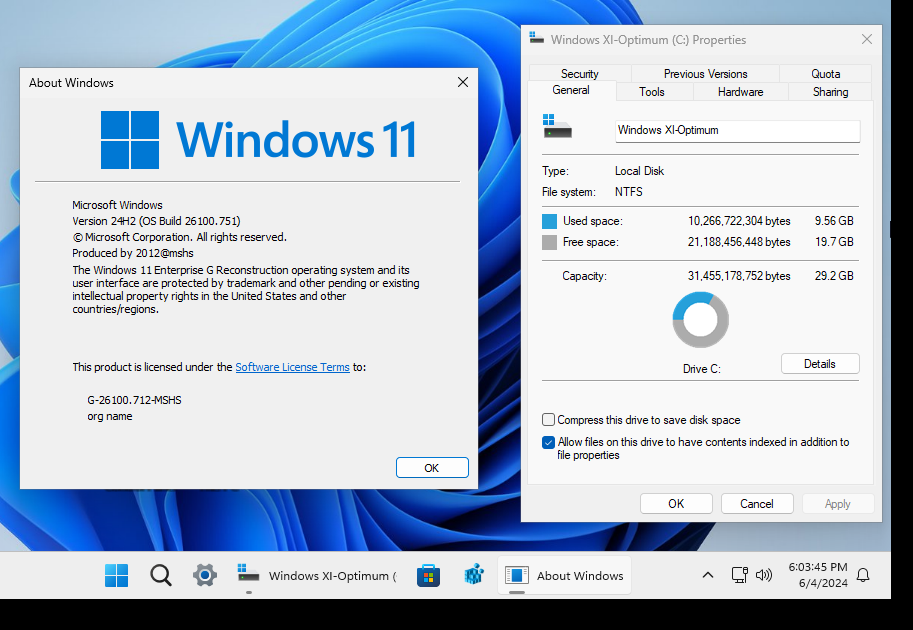Open the Sharing tab
This screenshot has height=630, width=913.
(830, 91)
